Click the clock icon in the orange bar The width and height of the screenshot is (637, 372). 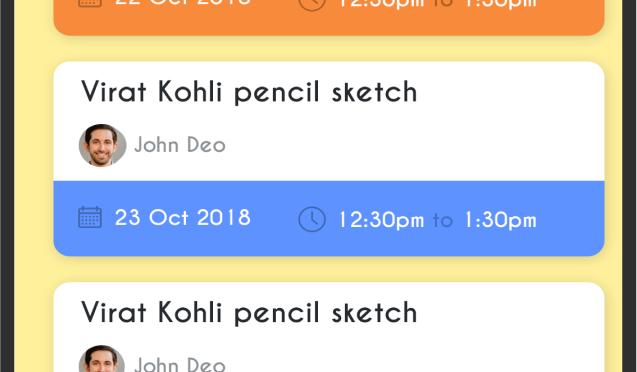coord(312,5)
